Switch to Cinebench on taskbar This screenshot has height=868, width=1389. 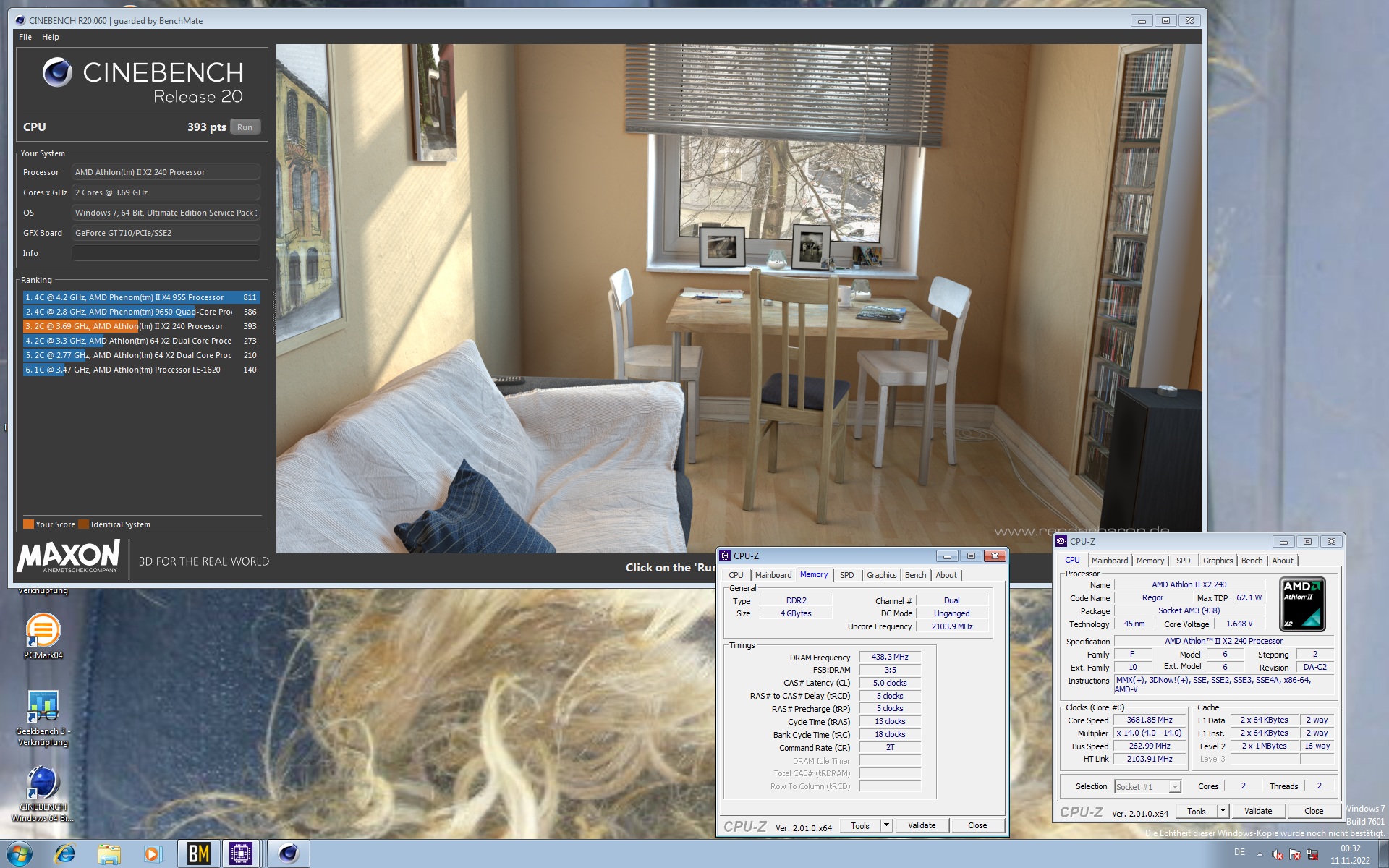click(x=288, y=854)
